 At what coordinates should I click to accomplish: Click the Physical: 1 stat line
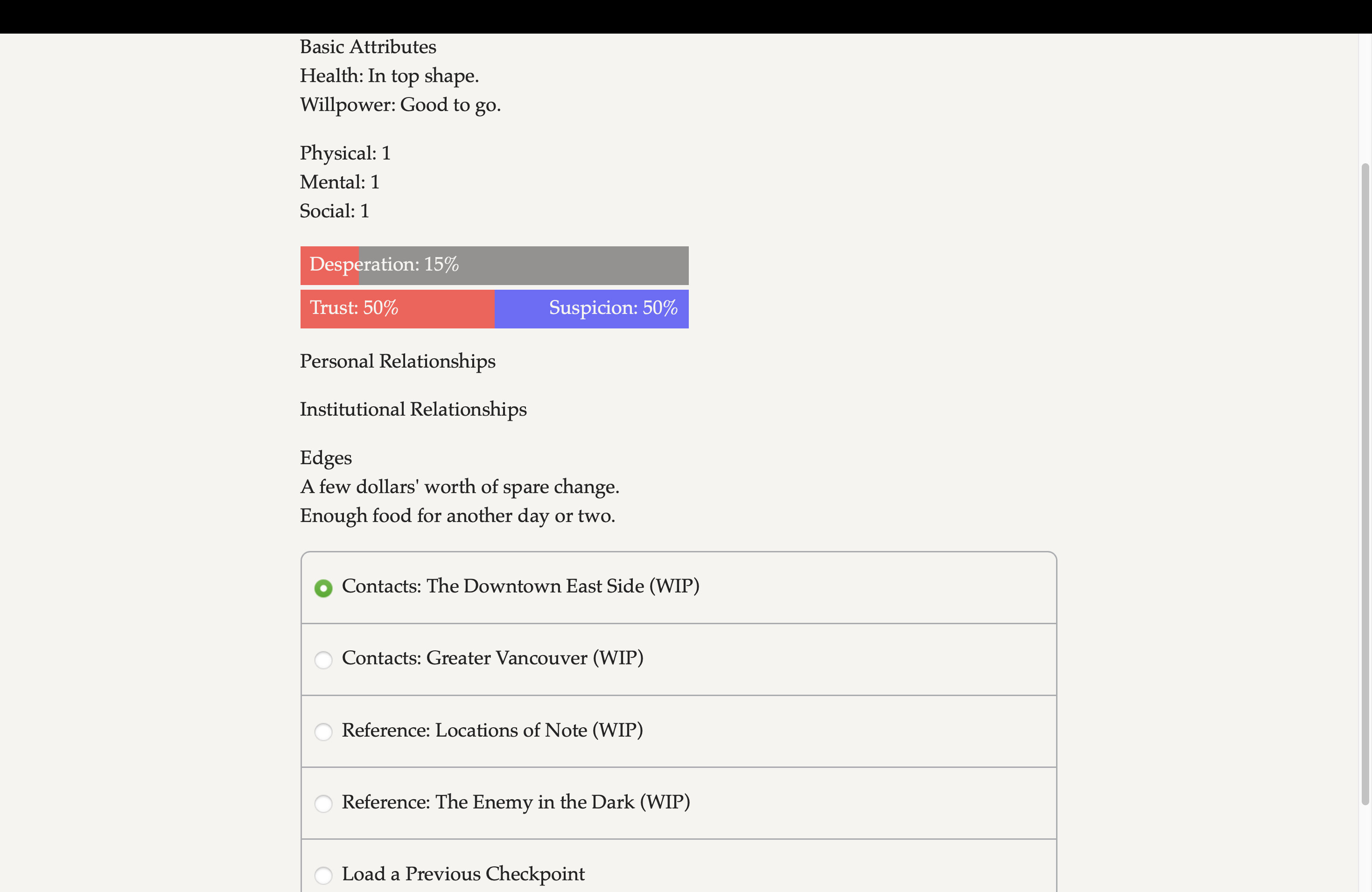345,153
